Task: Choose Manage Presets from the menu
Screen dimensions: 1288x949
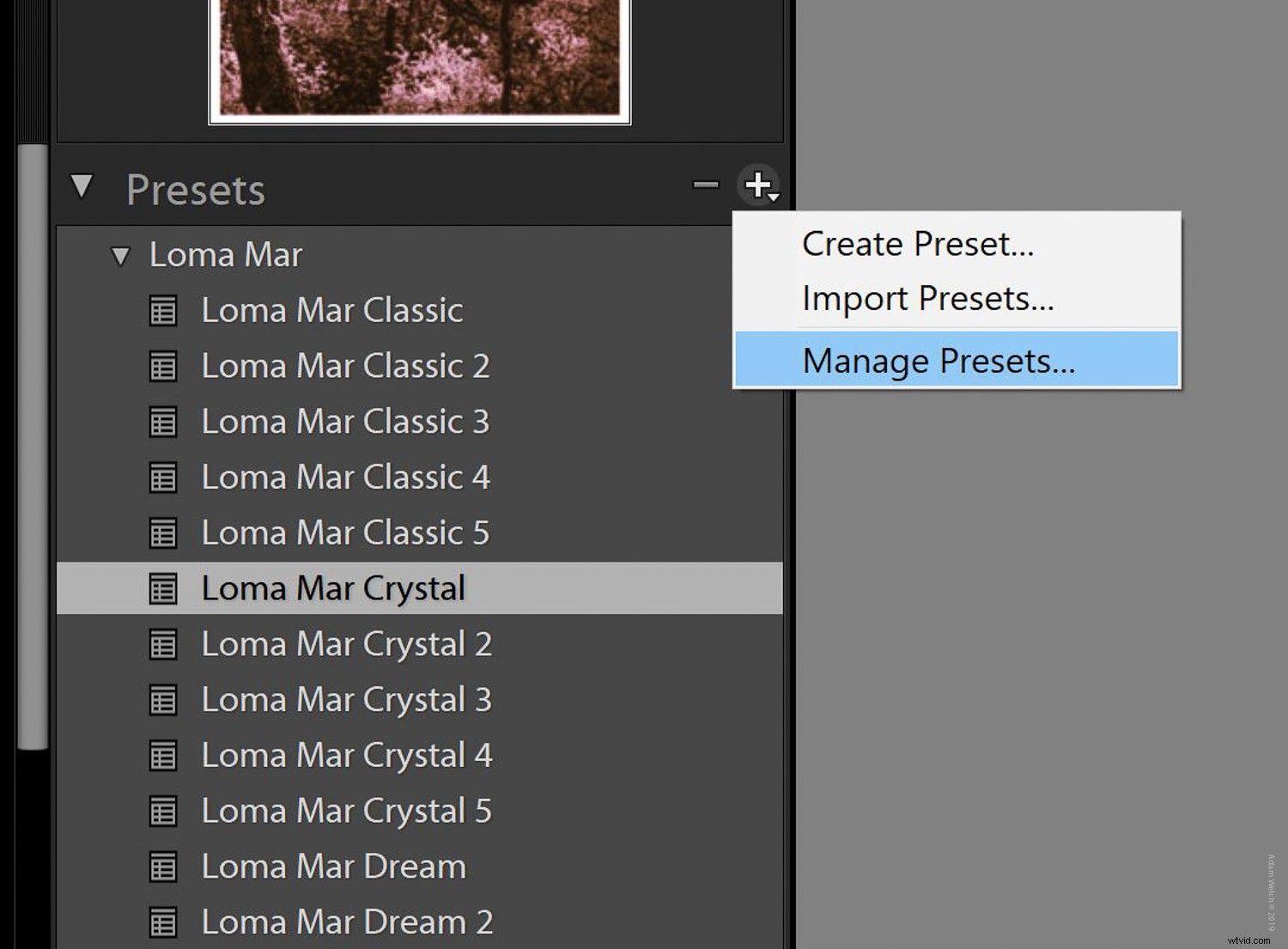Action: tap(938, 360)
